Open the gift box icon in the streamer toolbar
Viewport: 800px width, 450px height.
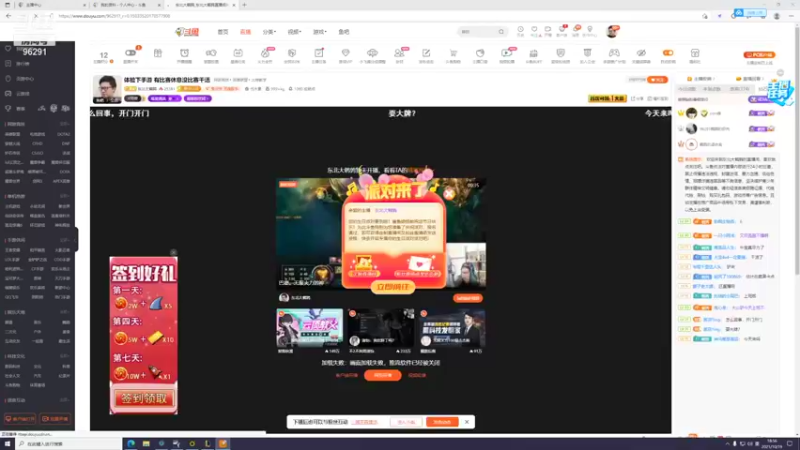(158, 53)
